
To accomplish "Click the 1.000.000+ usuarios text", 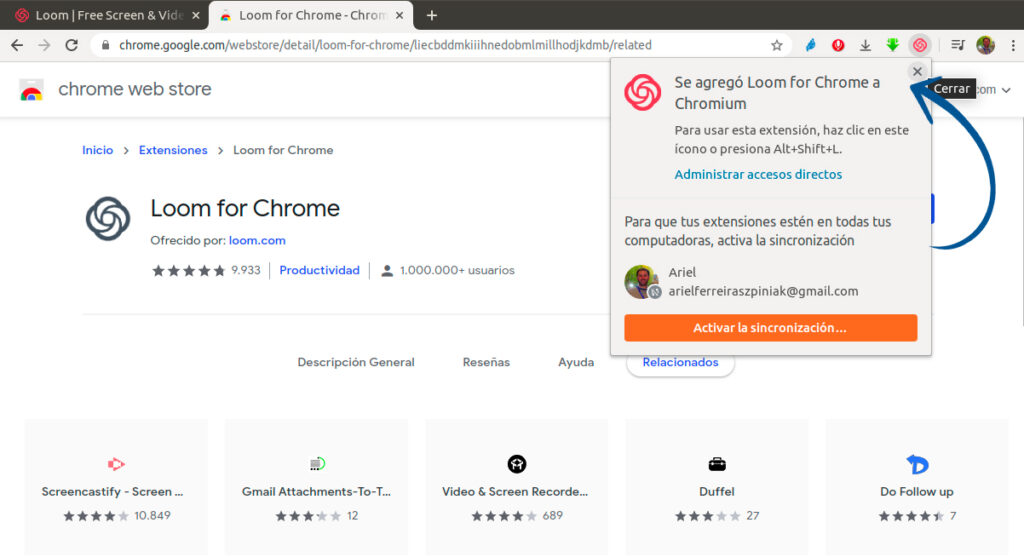I will point(457,270).
